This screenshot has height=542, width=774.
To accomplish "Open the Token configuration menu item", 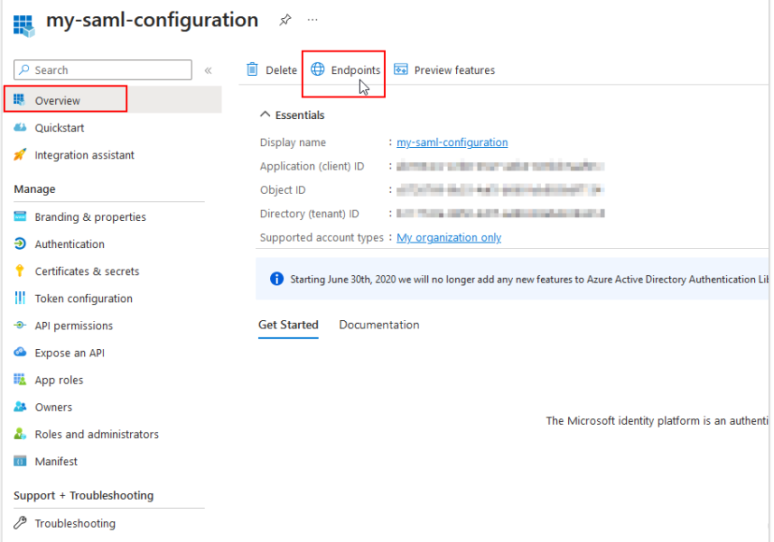I will tap(83, 298).
